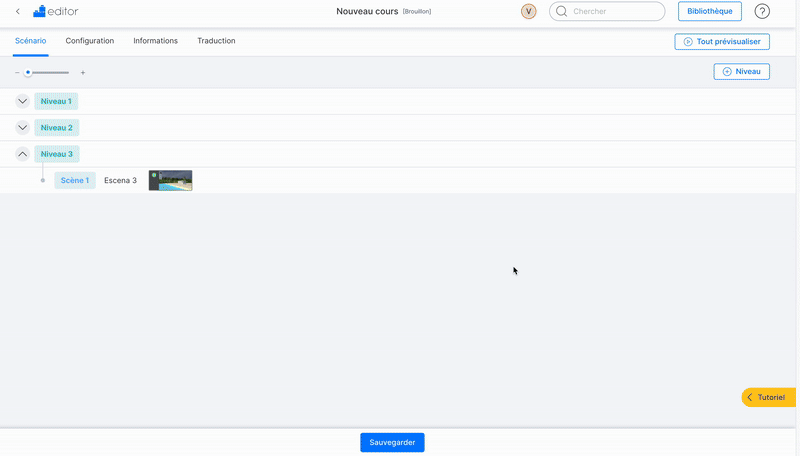Expand the Niveau 1 chevron
The height and width of the screenshot is (456, 800).
coord(22,101)
